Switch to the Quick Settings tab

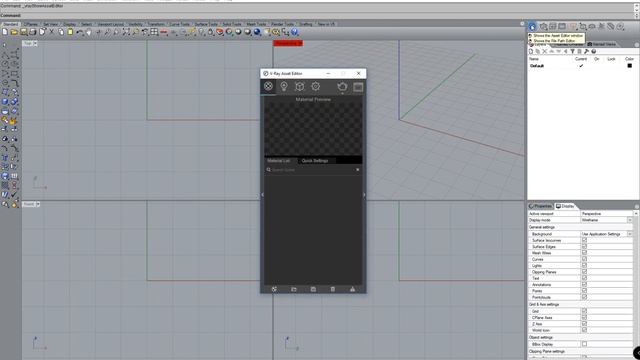pos(315,161)
